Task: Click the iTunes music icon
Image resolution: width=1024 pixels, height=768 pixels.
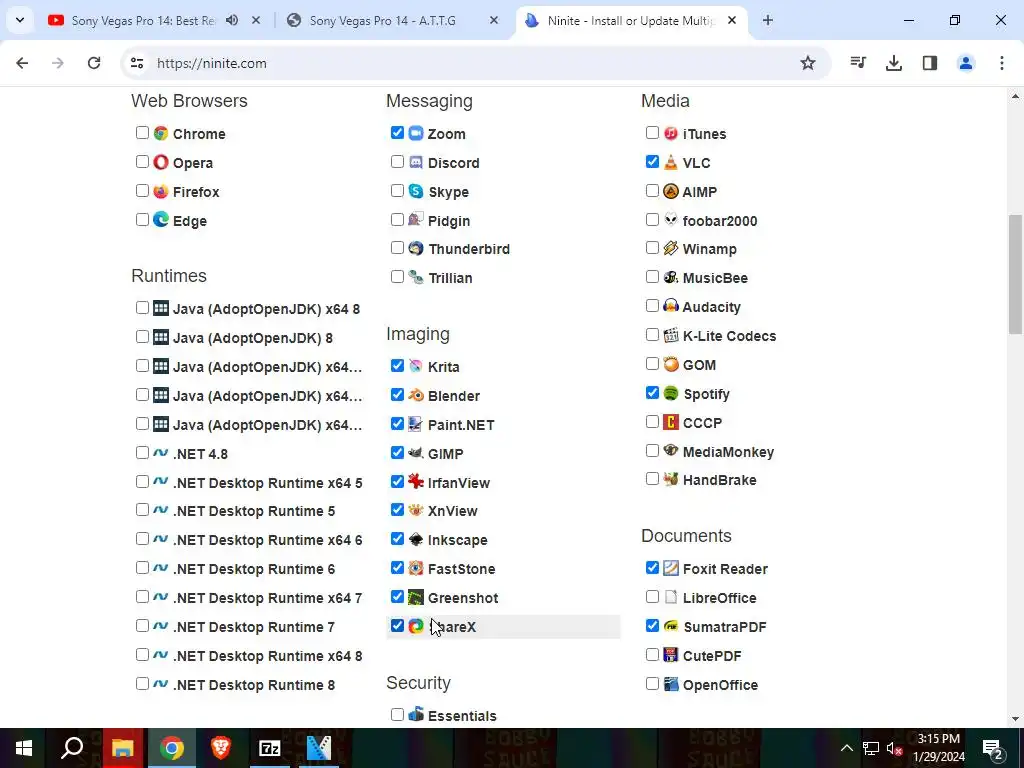Action: point(671,133)
